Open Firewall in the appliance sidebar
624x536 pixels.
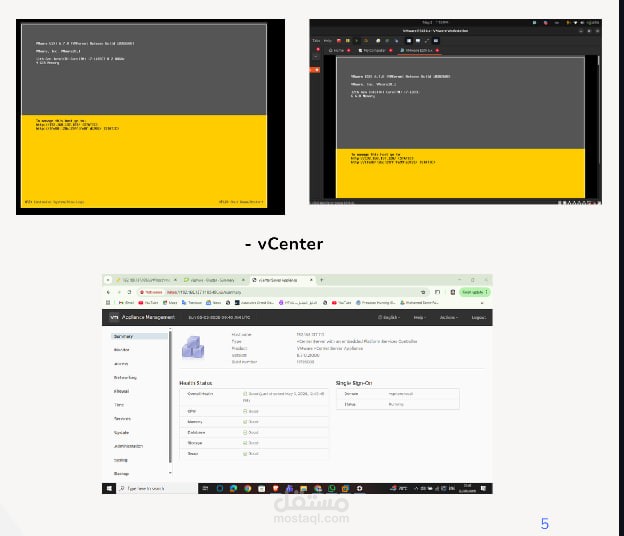[x=121, y=391]
